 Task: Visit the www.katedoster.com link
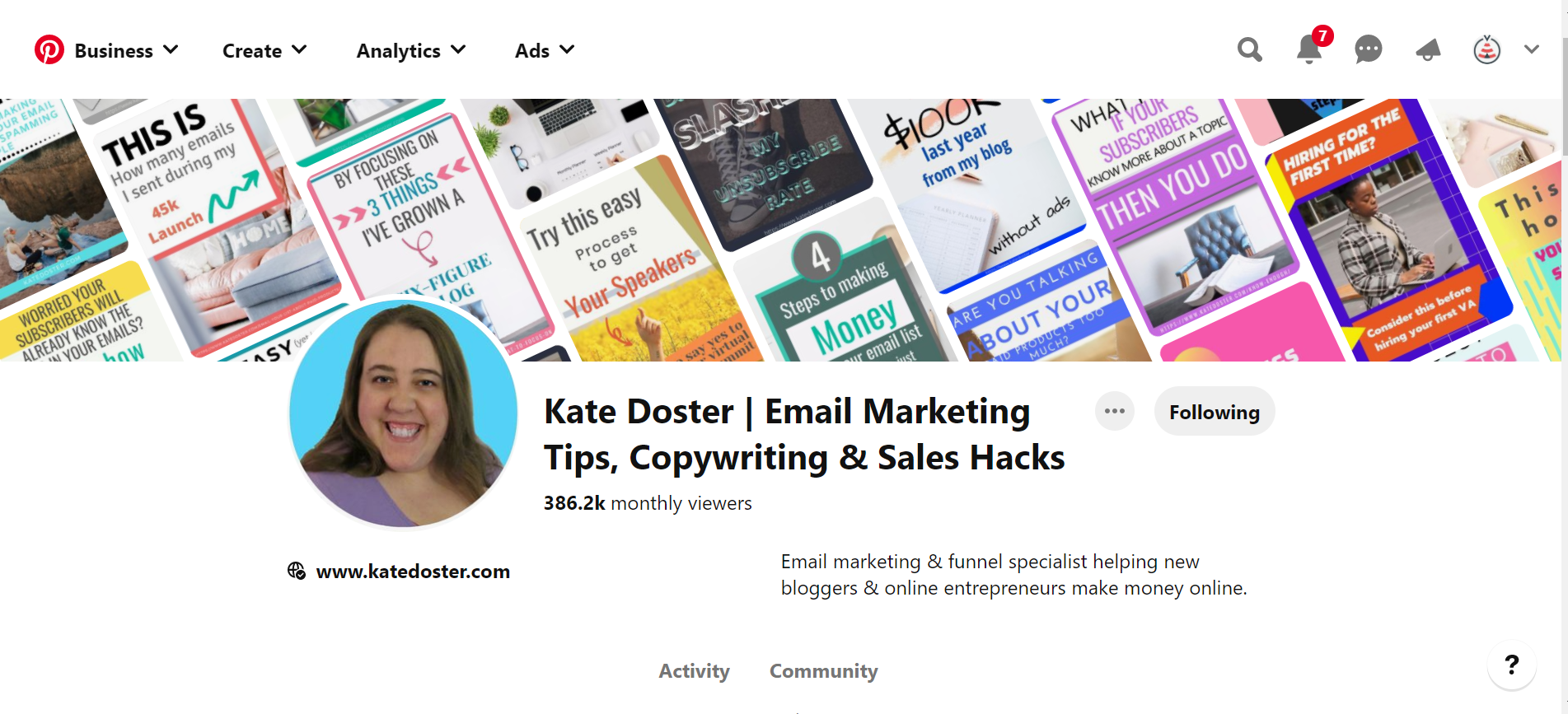[x=413, y=571]
